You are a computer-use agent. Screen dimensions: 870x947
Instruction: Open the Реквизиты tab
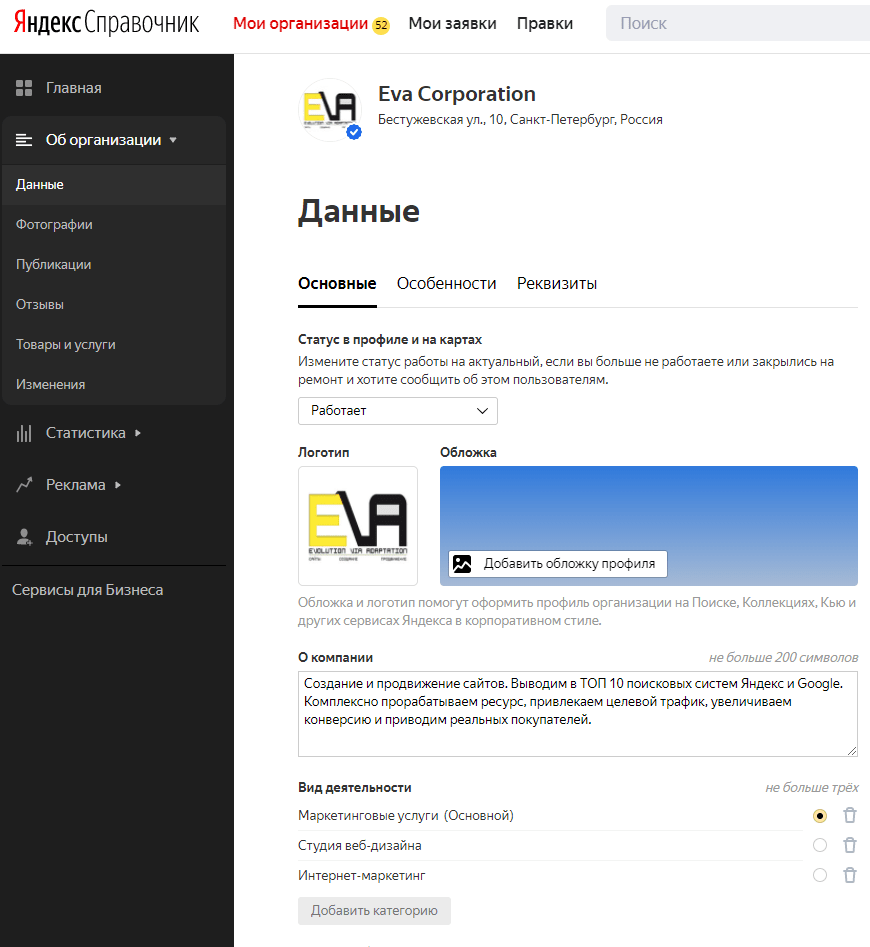click(x=556, y=284)
